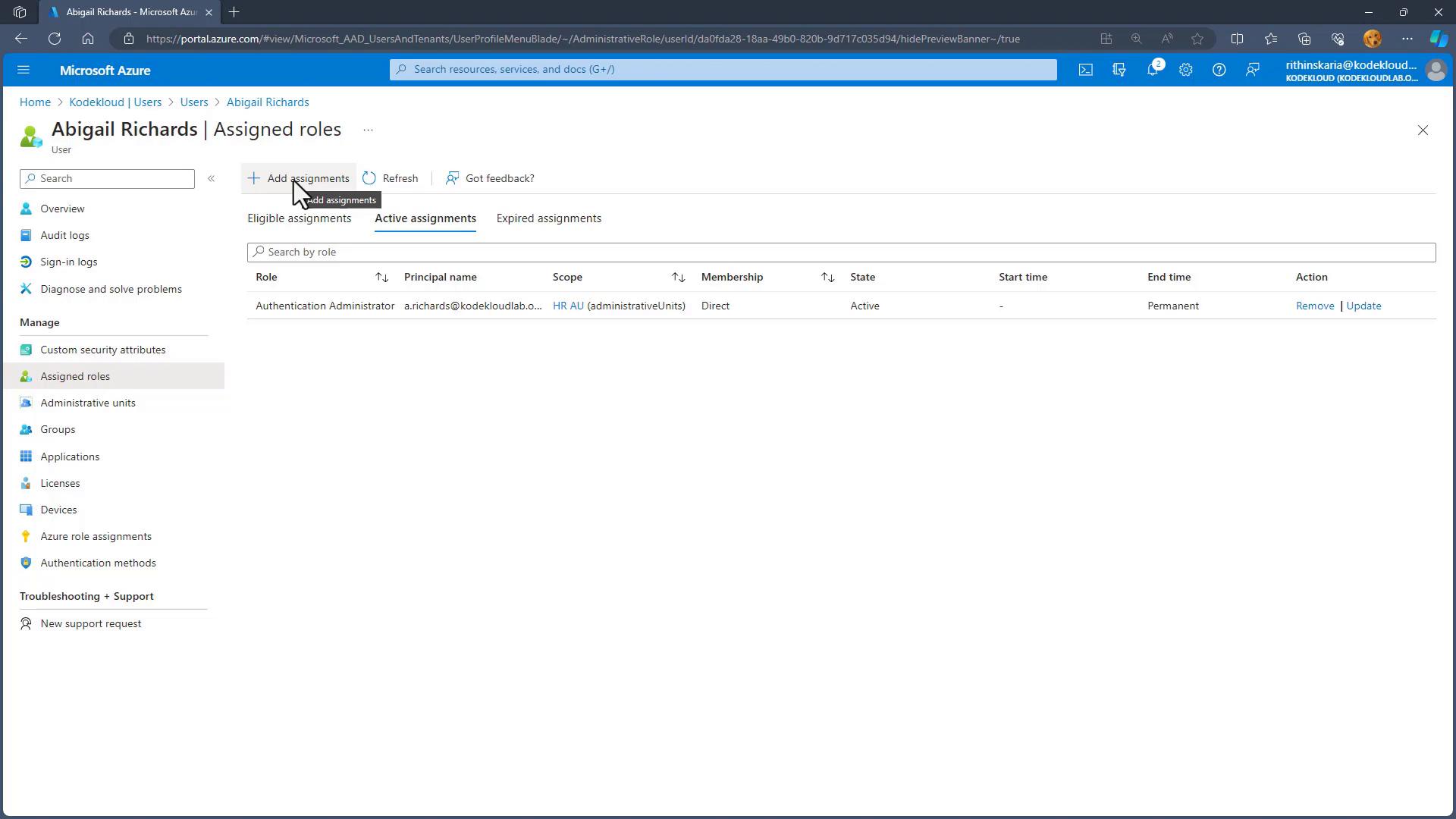The height and width of the screenshot is (819, 1456).
Task: Click the Refresh toolbar button
Action: (x=391, y=178)
